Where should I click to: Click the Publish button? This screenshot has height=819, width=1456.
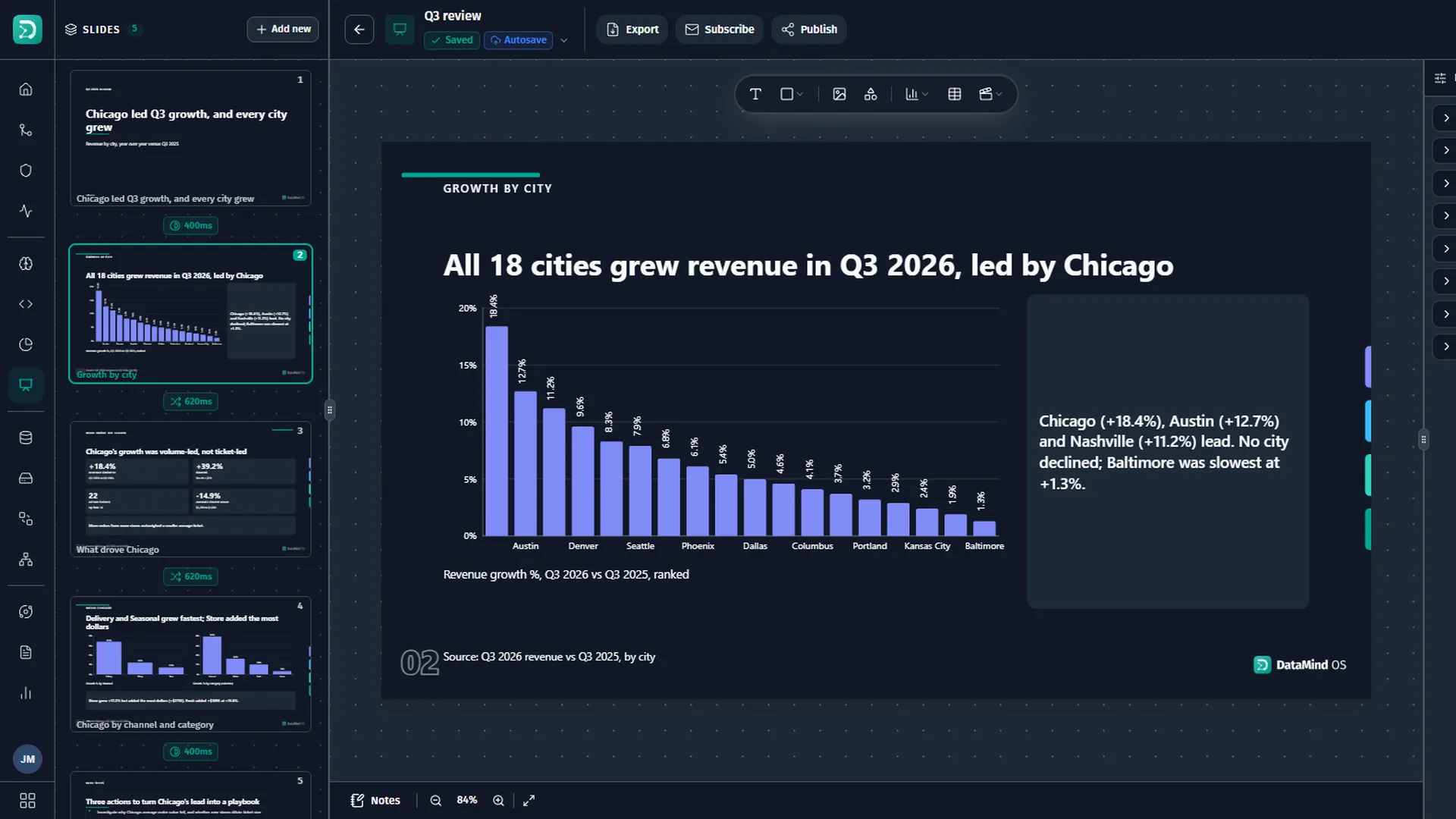click(x=809, y=30)
